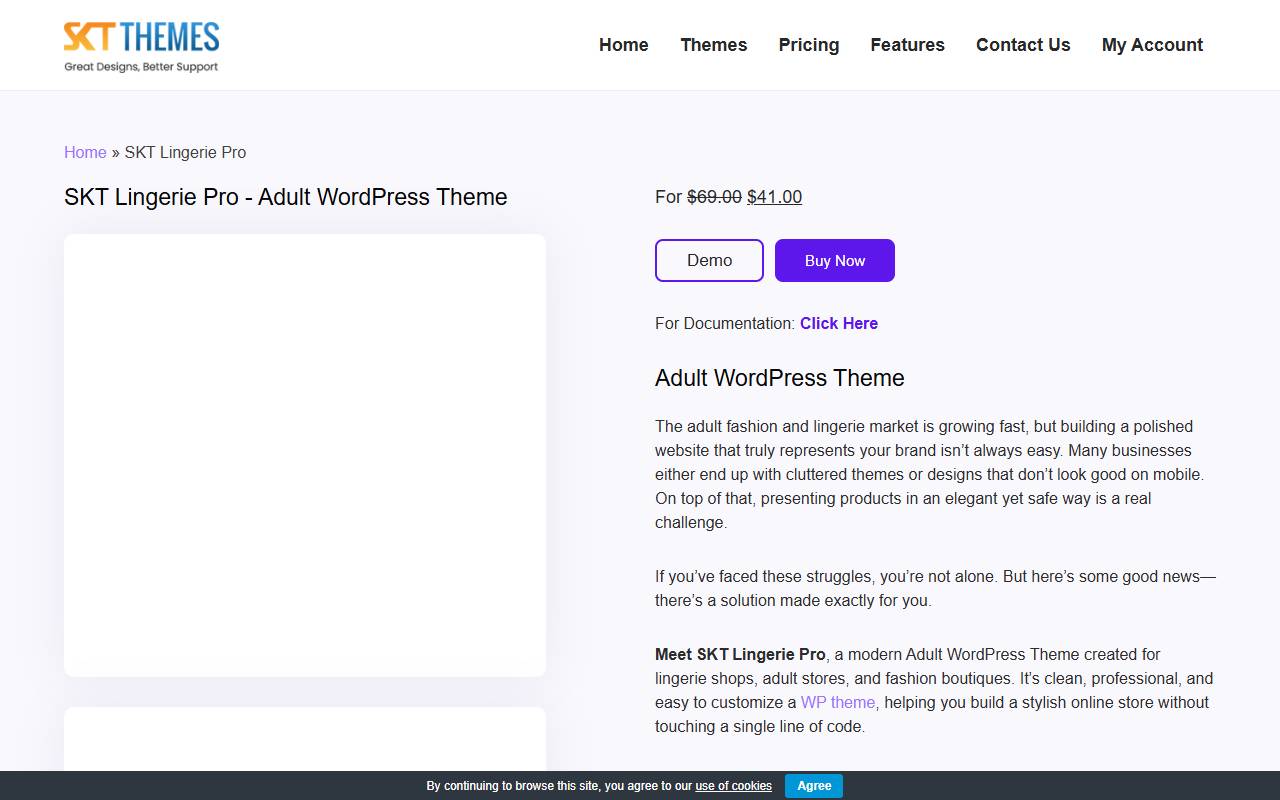Go to the Pricing page
This screenshot has height=800, width=1280.
click(x=809, y=45)
